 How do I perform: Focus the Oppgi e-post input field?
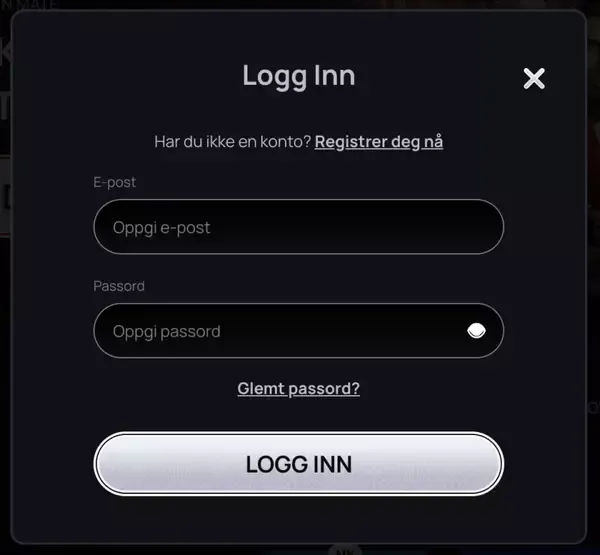pyautogui.click(x=298, y=227)
